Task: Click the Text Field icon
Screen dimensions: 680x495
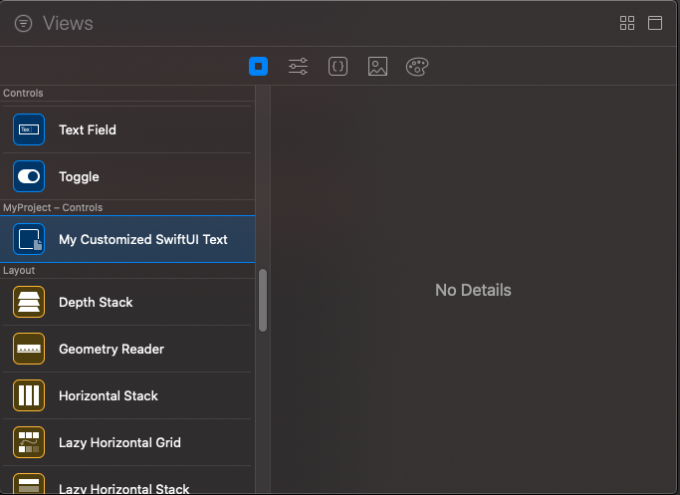Action: tap(29, 130)
